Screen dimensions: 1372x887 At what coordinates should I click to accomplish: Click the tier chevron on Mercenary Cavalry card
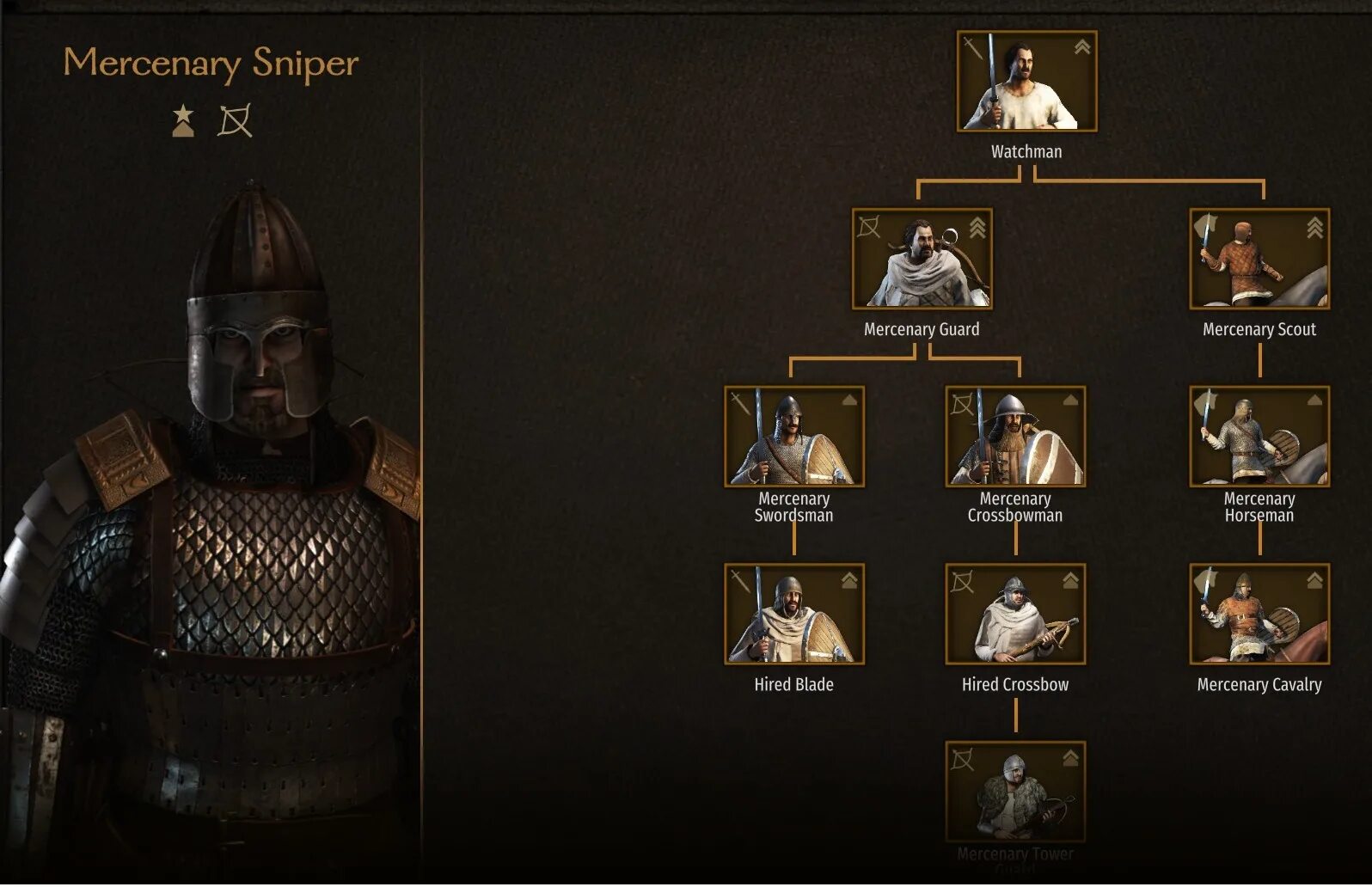coord(1314,581)
